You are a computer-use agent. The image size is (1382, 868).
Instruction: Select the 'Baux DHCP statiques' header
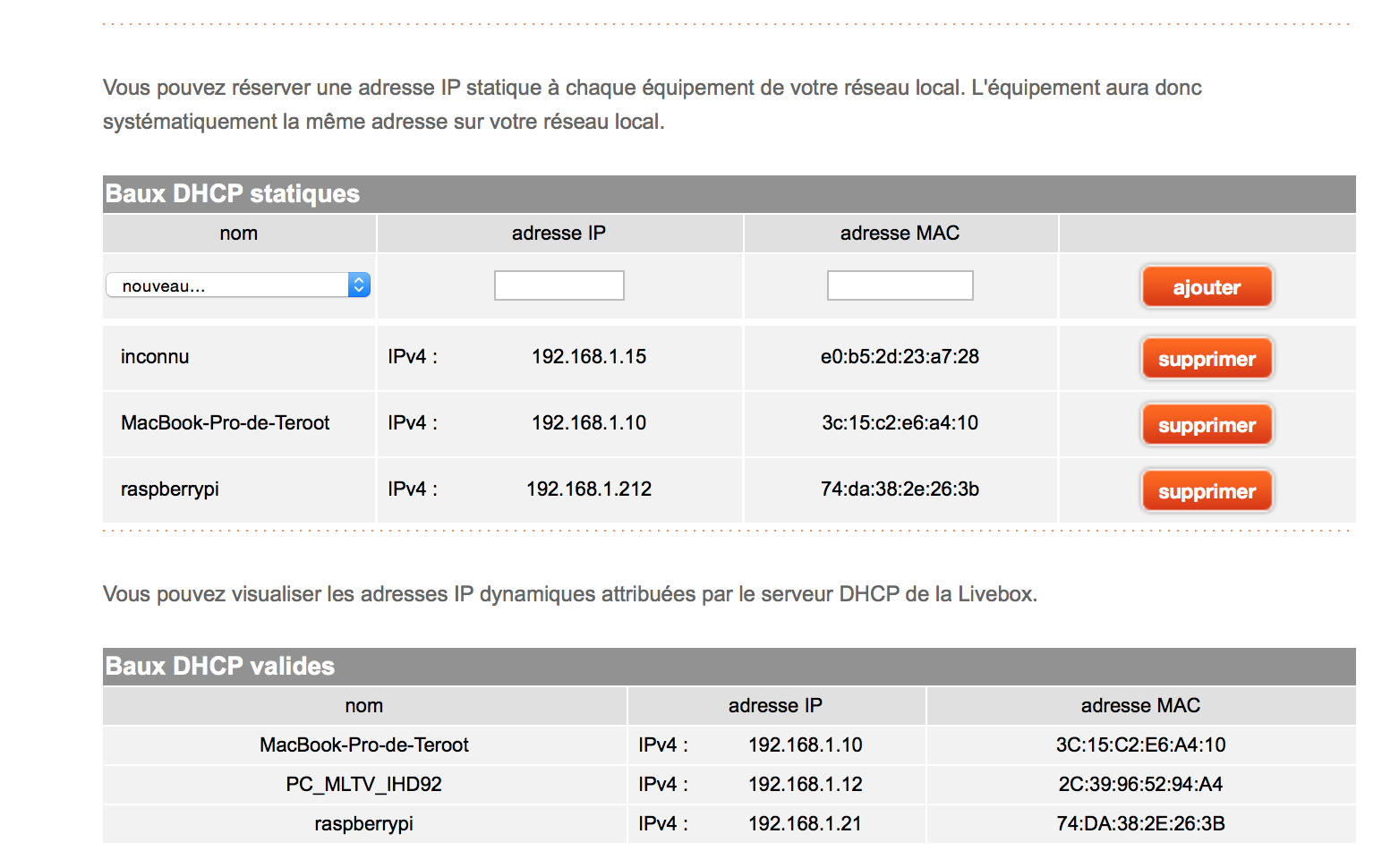(233, 193)
